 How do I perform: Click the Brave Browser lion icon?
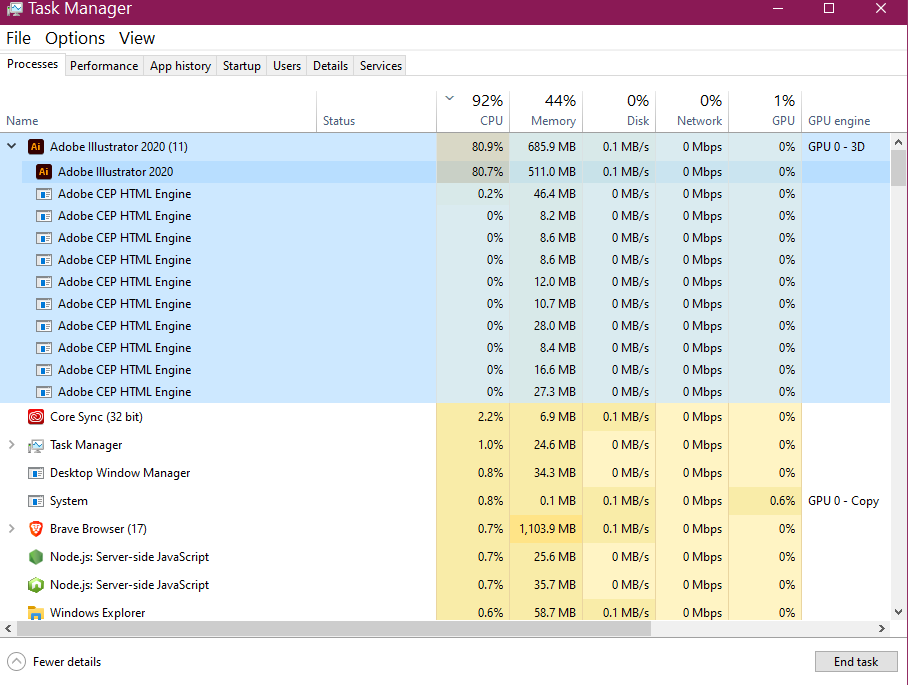point(36,529)
